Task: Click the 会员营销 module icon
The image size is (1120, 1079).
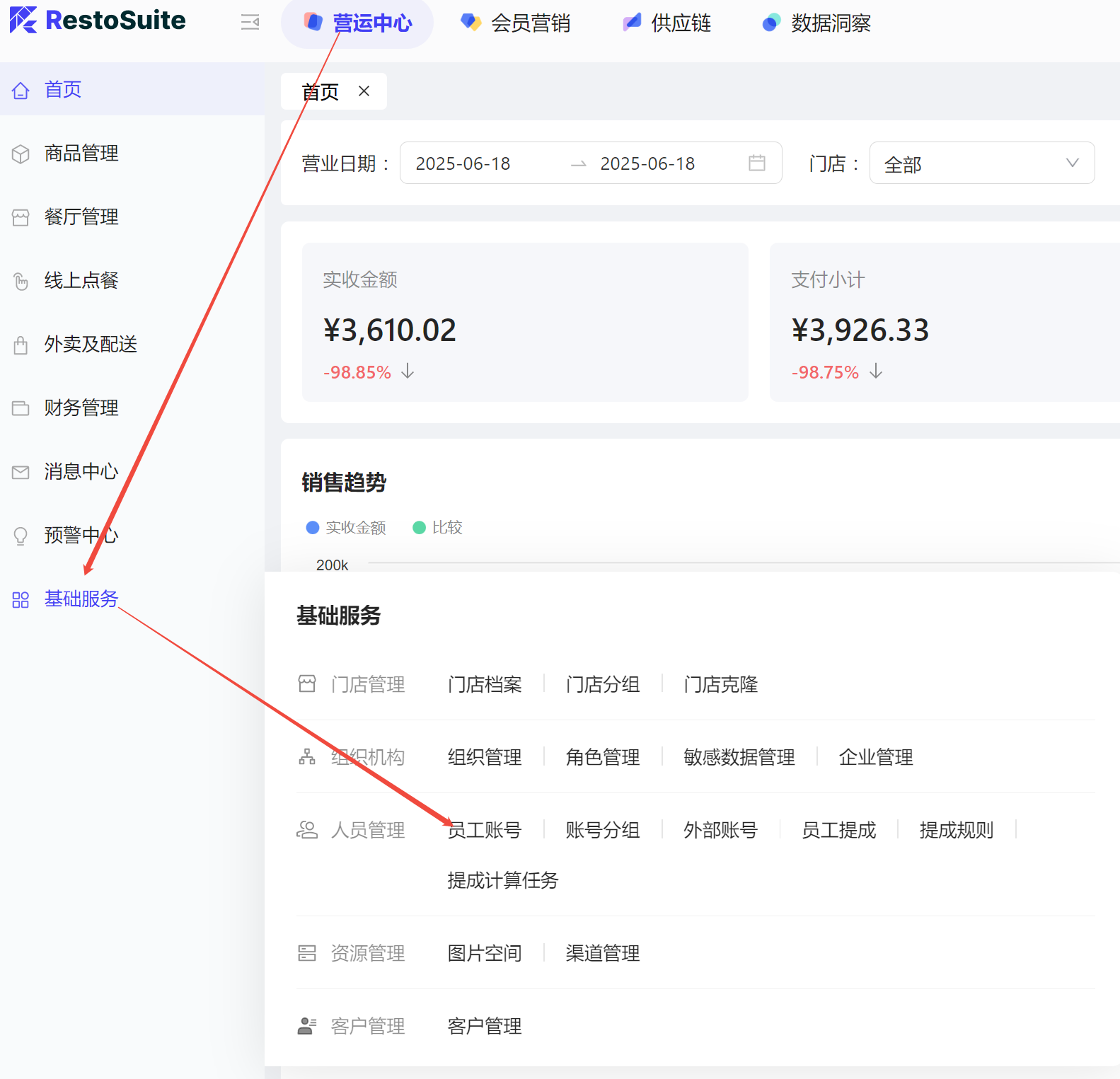Action: click(x=470, y=23)
